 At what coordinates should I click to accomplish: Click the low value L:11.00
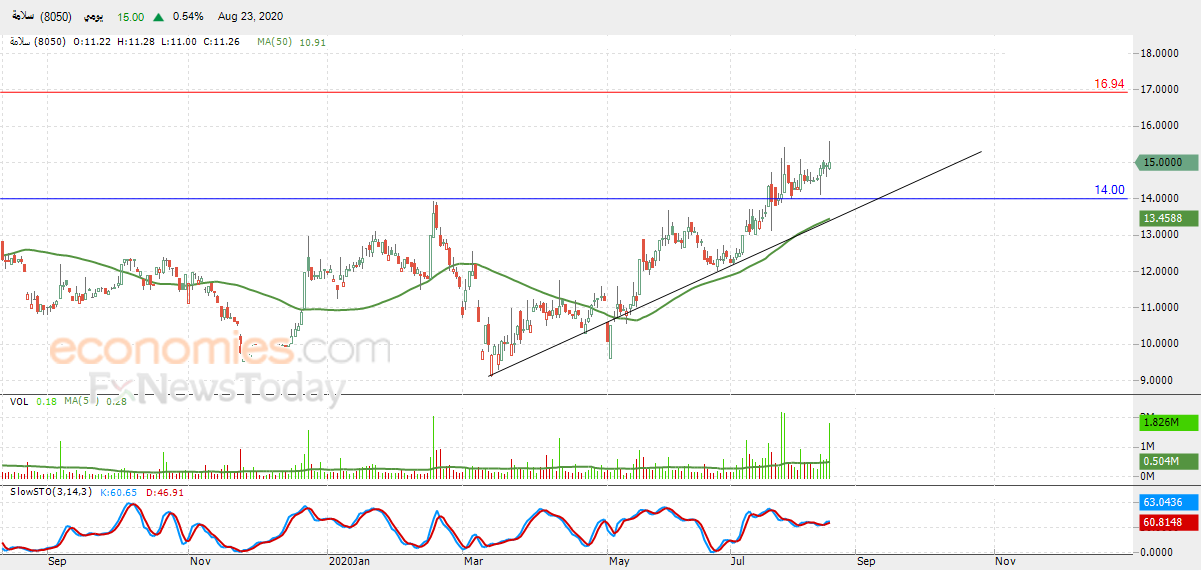179,42
